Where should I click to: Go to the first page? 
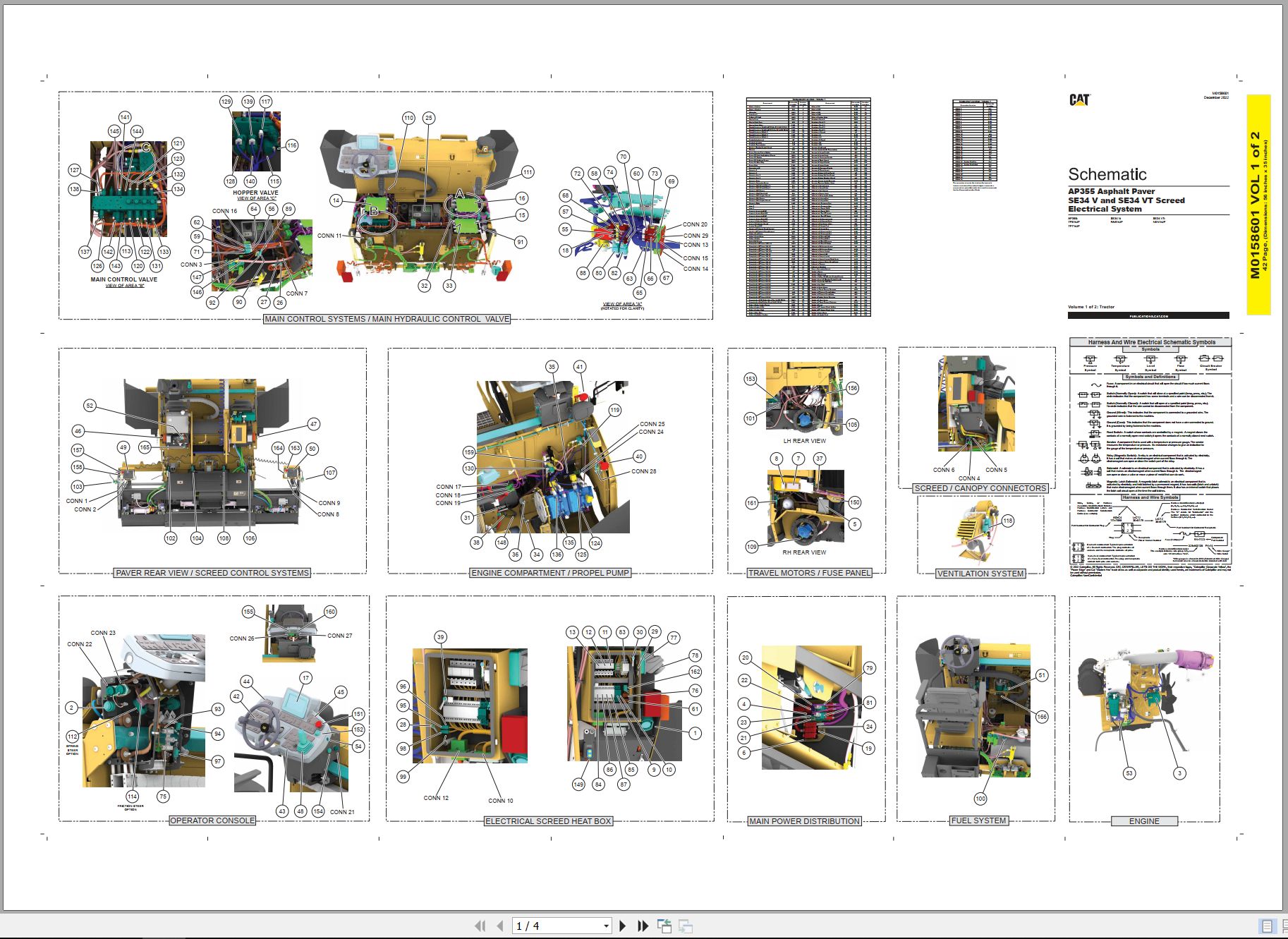pyautogui.click(x=480, y=926)
